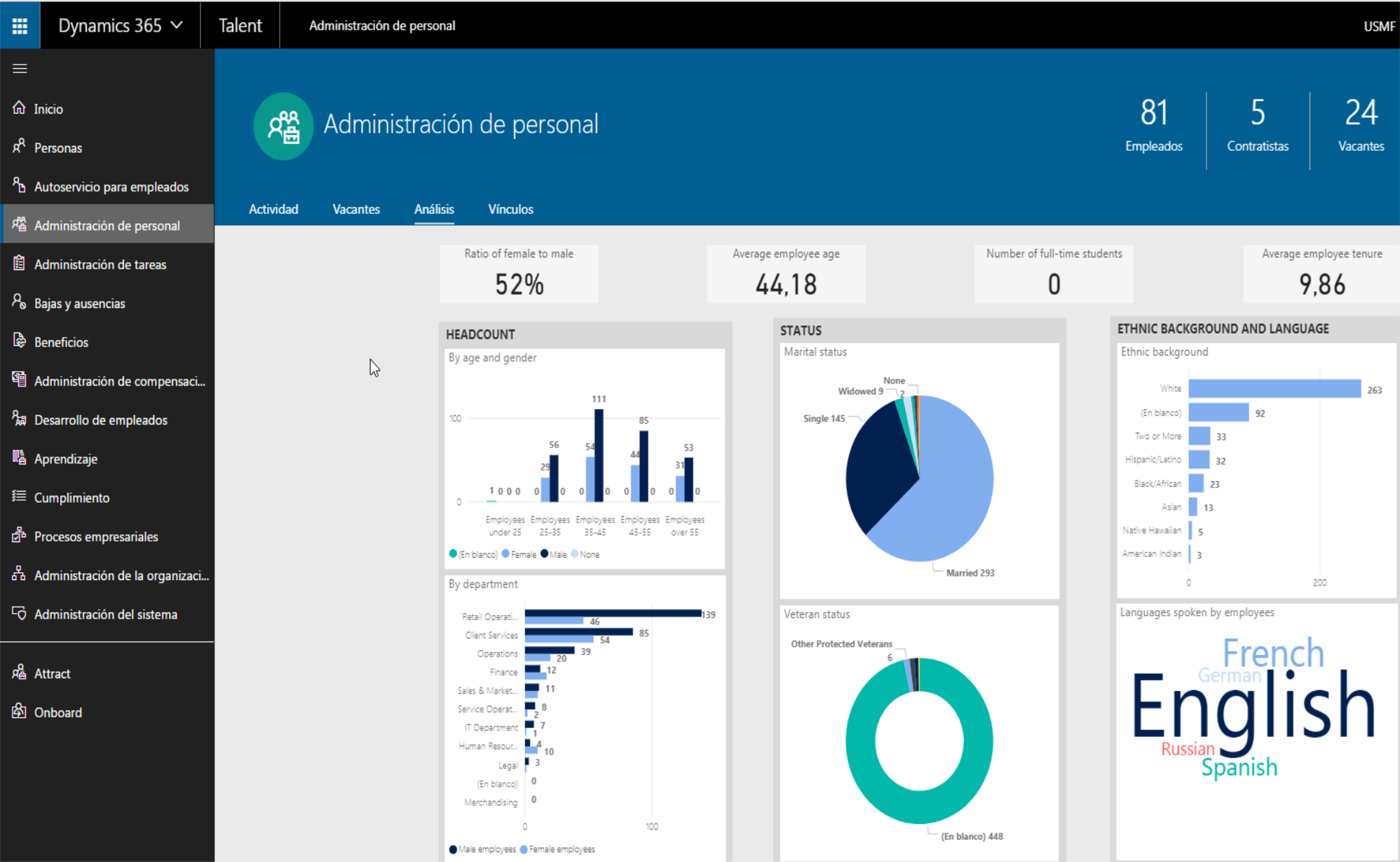
Task: Open the app launcher waffle icon
Action: [x=20, y=26]
